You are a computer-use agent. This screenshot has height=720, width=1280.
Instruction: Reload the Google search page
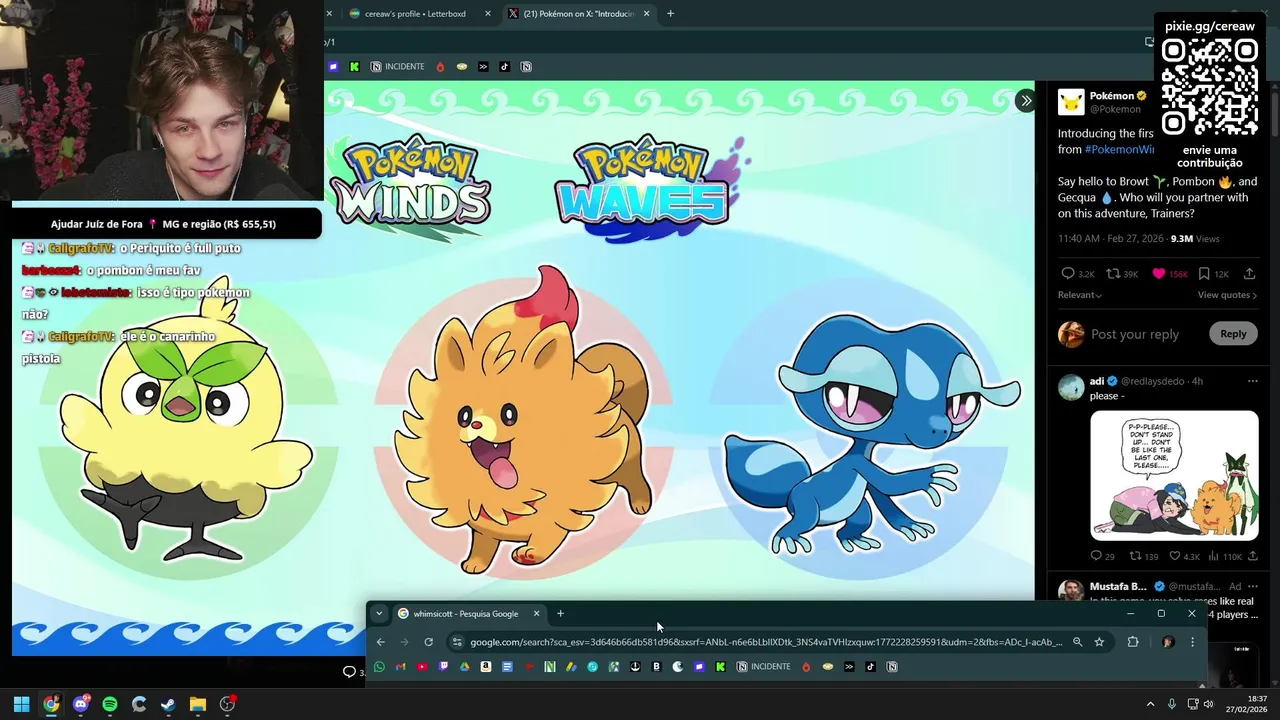pos(428,642)
